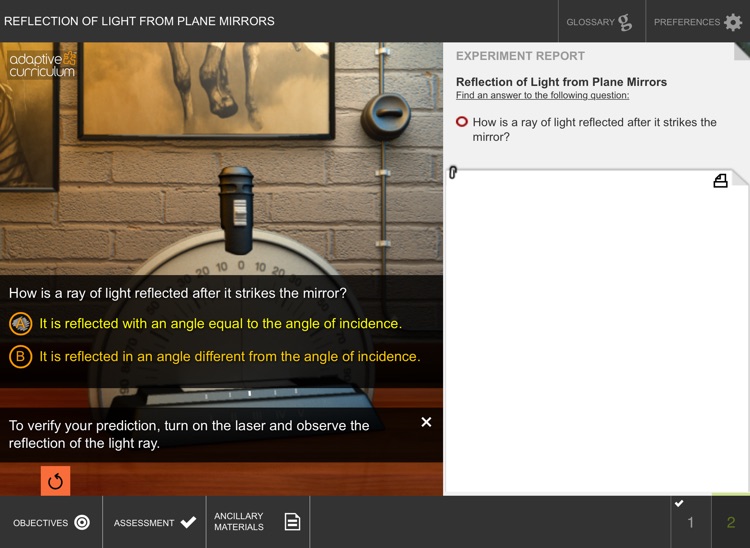The width and height of the screenshot is (750, 548).
Task: Click the 'EXPERIMENT REPORT' title
Action: click(x=520, y=56)
